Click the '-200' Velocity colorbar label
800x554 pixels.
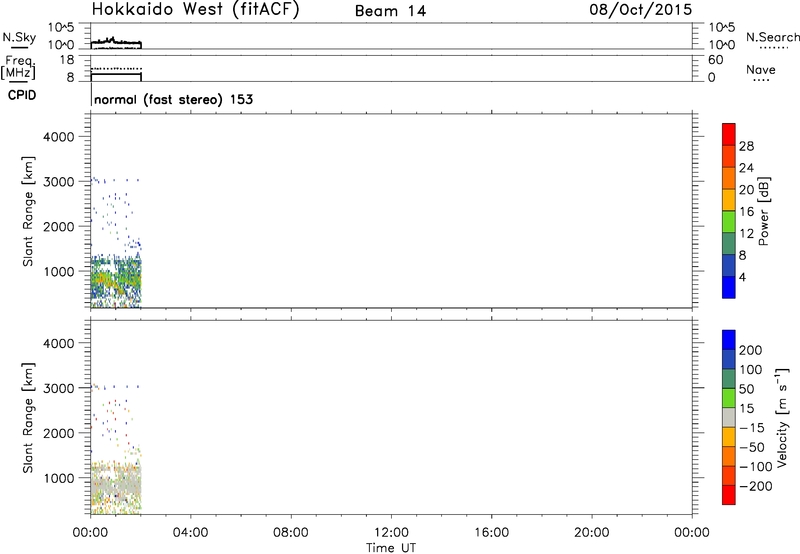(x=756, y=486)
